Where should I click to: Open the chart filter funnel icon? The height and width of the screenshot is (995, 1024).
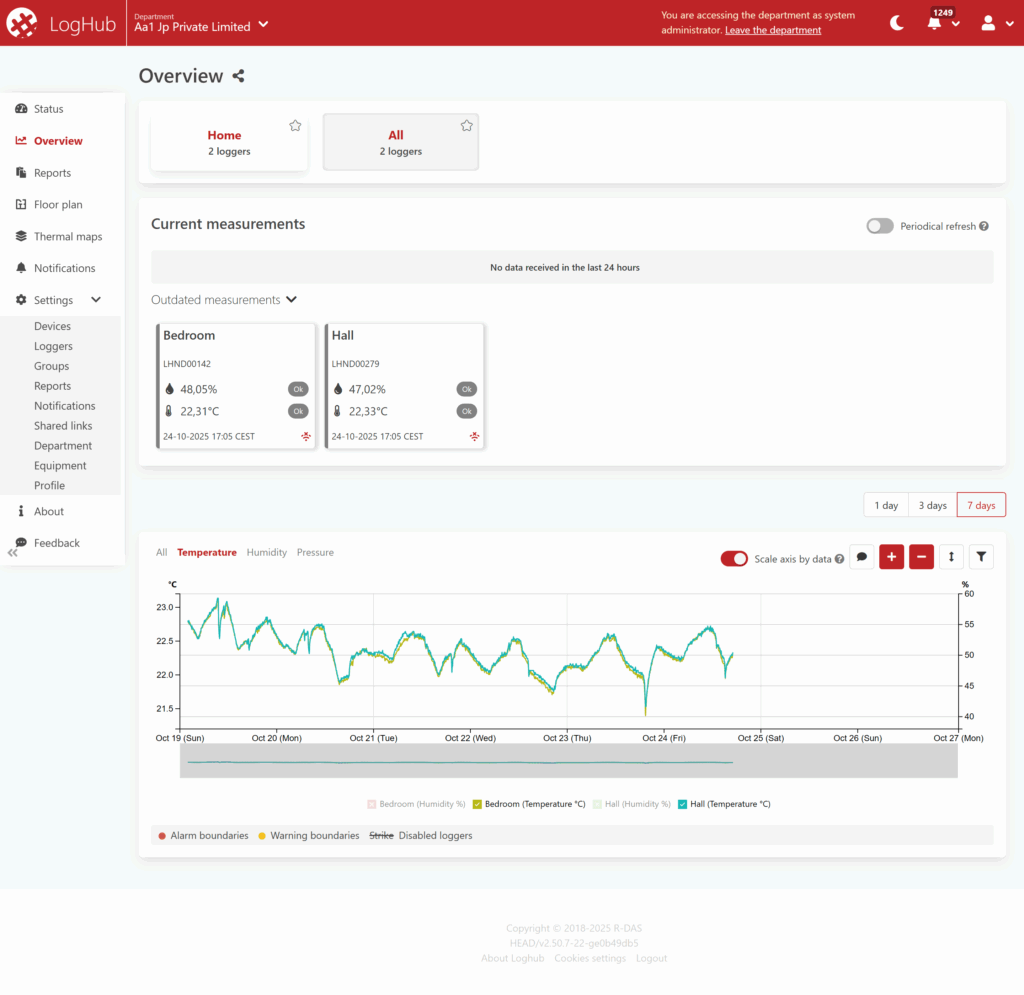981,557
